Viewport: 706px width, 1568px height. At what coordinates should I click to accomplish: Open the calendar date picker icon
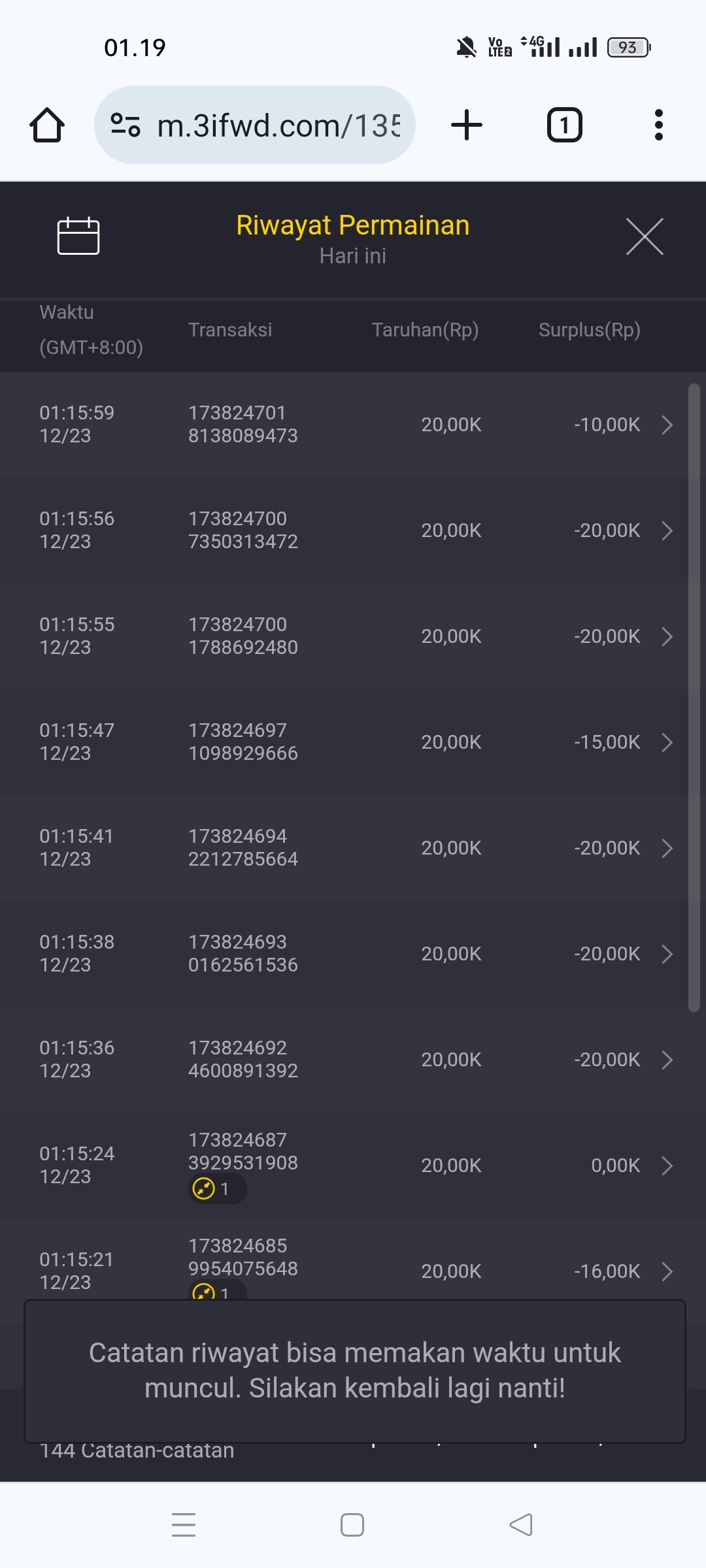pyautogui.click(x=78, y=236)
